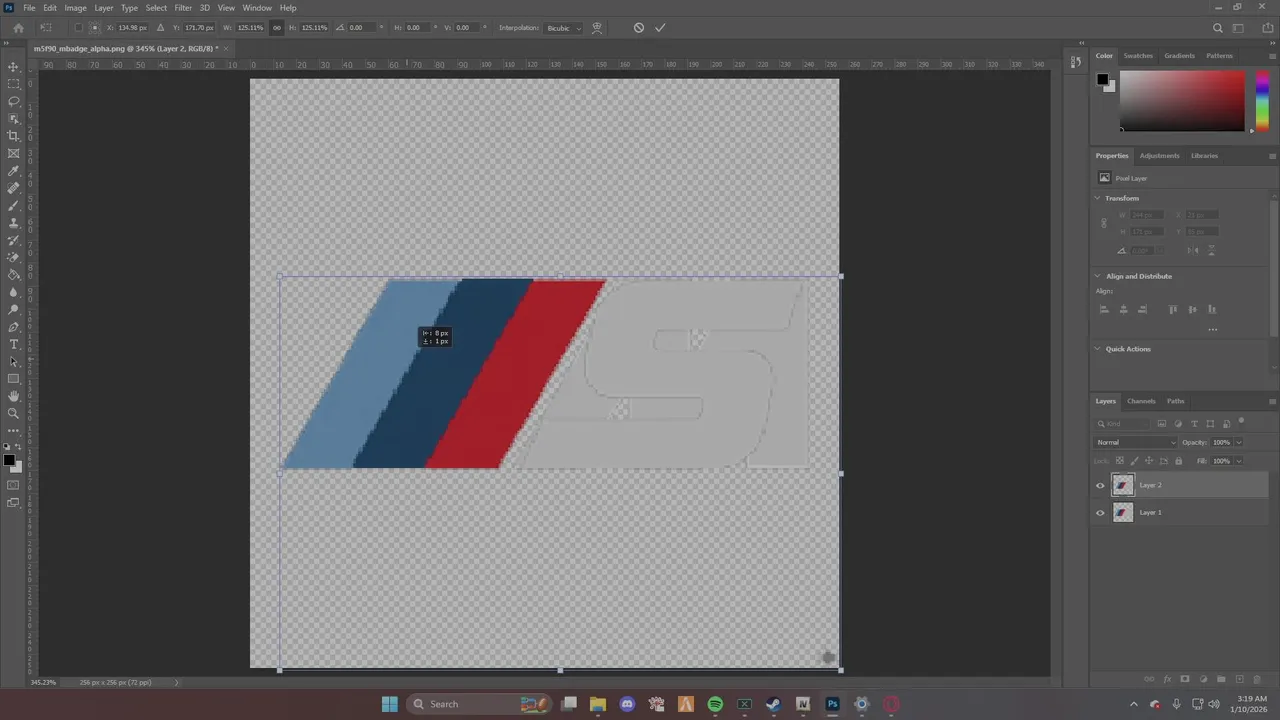Delete layer with the trash icon
The width and height of the screenshot is (1280, 720).
click(1259, 679)
